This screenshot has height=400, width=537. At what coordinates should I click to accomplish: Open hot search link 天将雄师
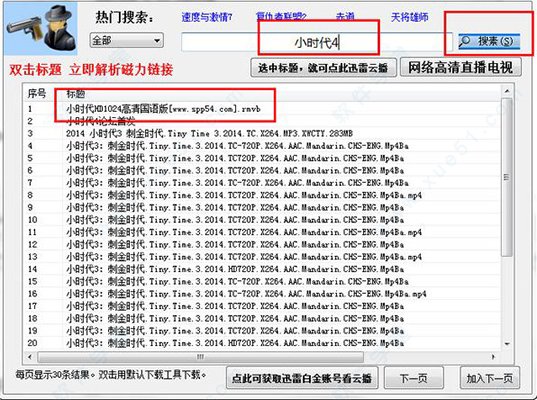410,17
